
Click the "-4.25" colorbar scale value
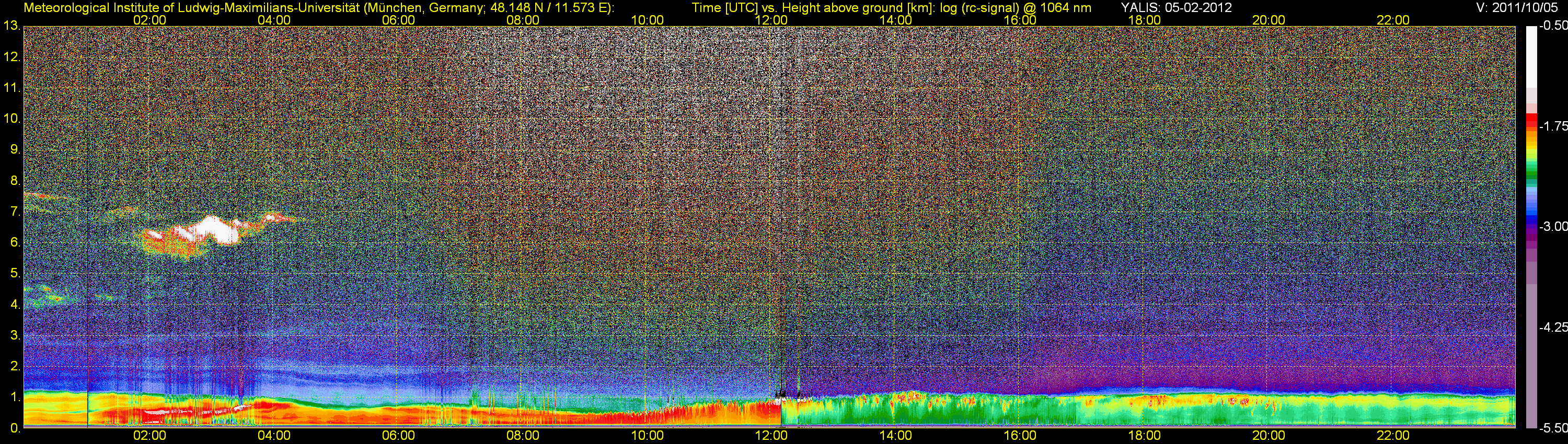click(1553, 327)
